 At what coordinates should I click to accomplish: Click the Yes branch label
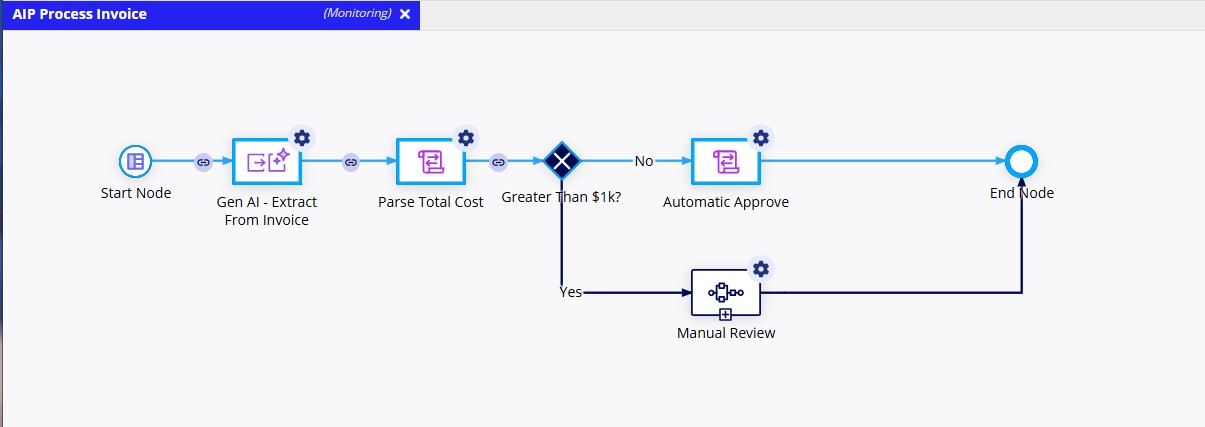click(x=571, y=292)
